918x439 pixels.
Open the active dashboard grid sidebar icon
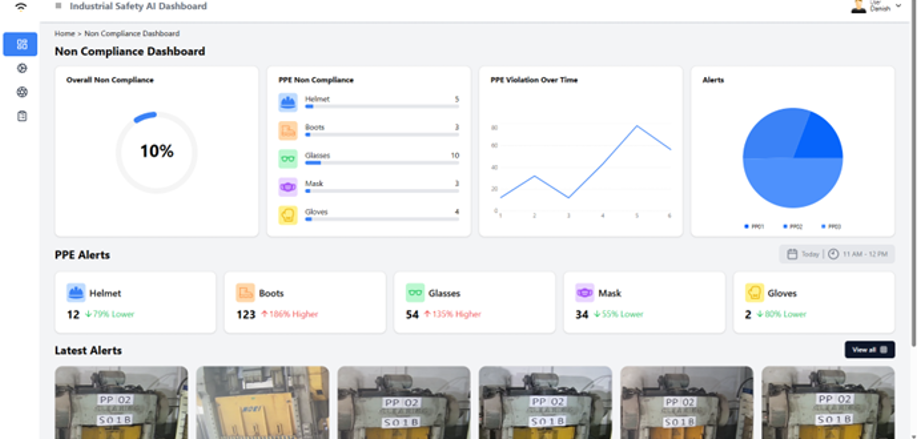[21, 44]
